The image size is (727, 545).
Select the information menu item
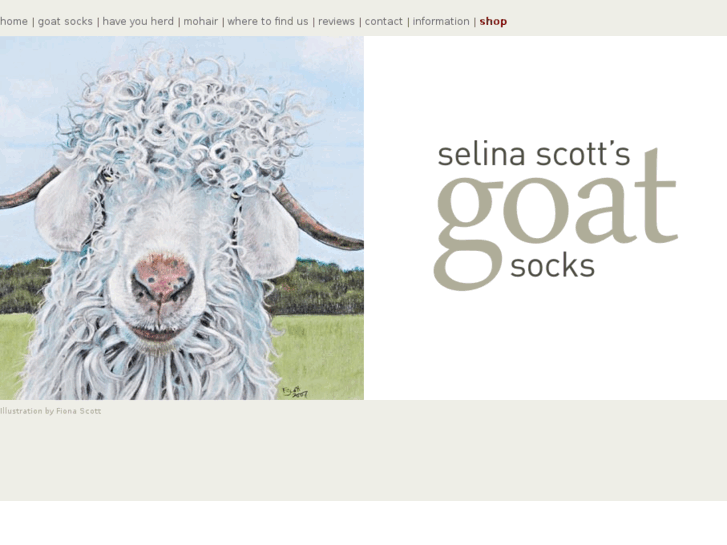tap(441, 22)
